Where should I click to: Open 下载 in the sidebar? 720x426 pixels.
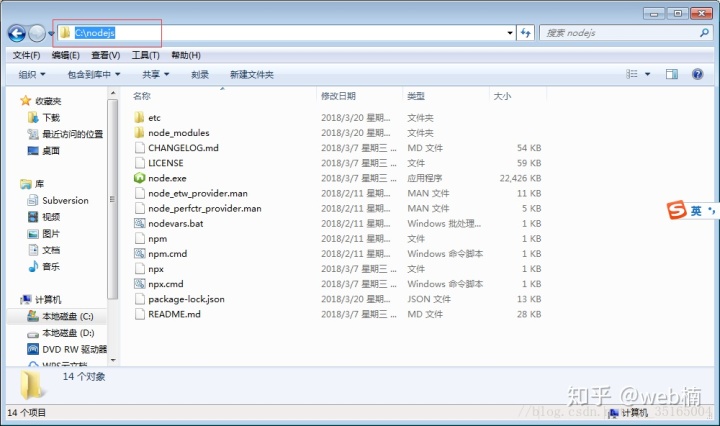tap(51, 118)
